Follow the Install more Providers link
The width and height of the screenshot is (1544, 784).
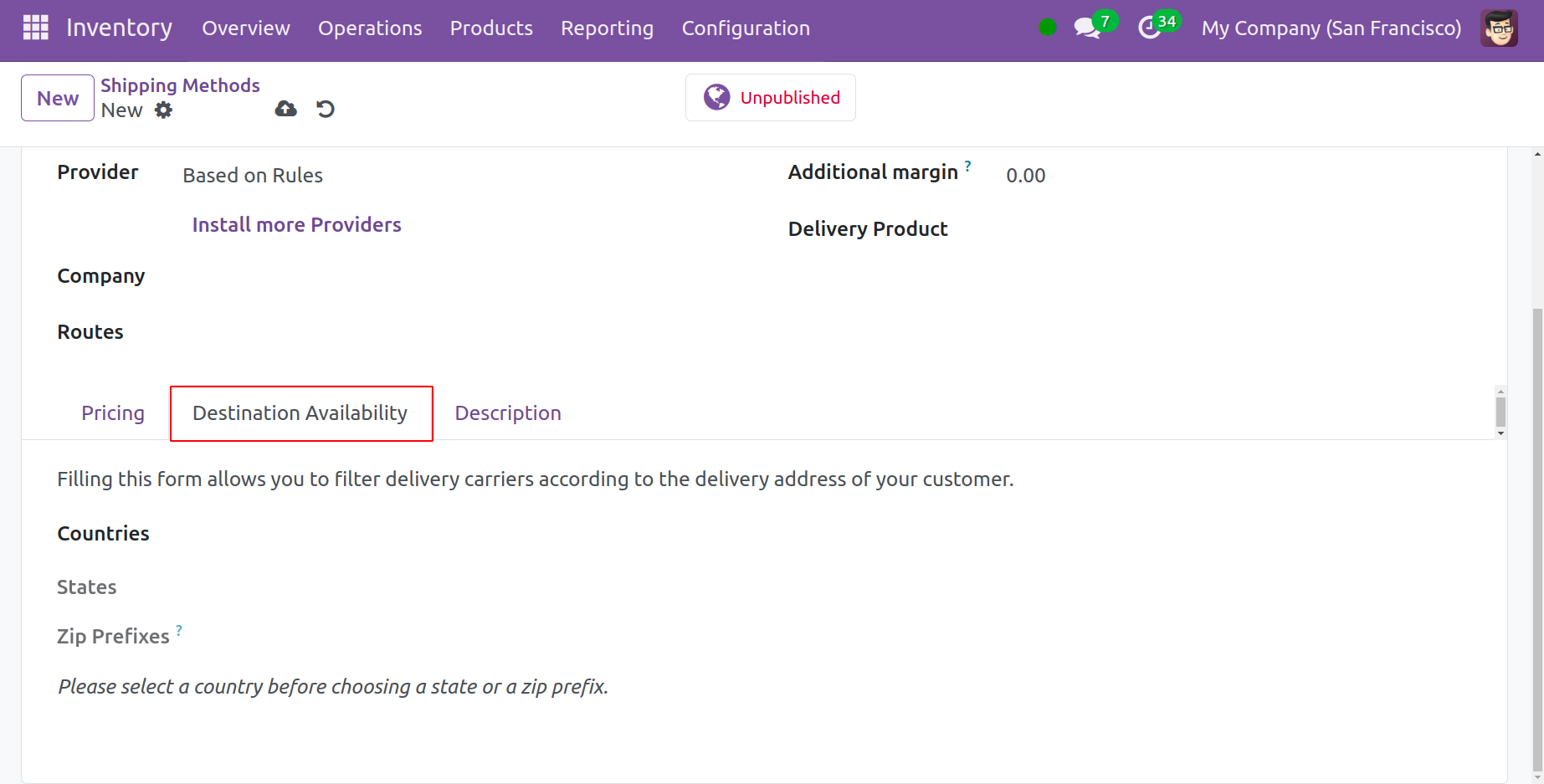pos(296,225)
